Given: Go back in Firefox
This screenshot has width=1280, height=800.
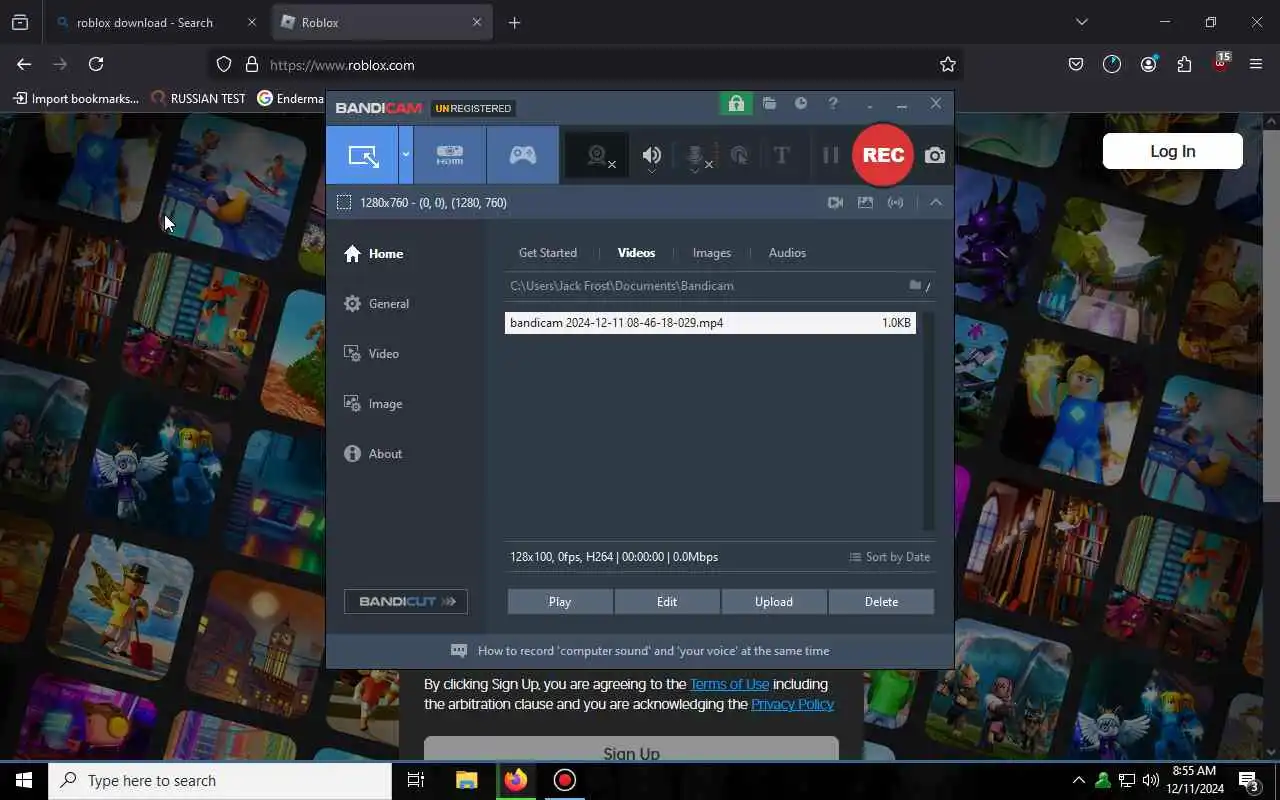Looking at the screenshot, I should [24, 64].
